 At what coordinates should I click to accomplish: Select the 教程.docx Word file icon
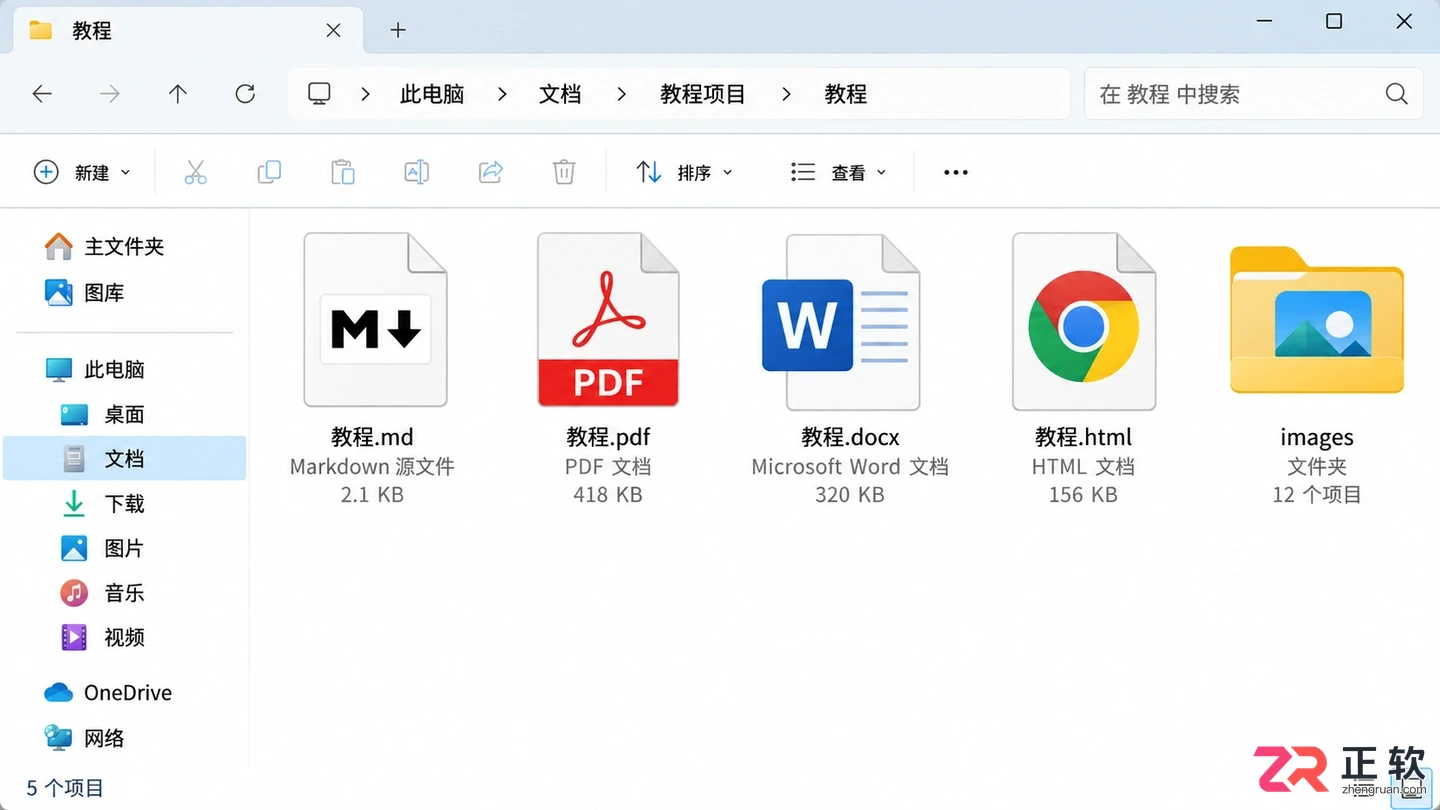[x=841, y=322]
